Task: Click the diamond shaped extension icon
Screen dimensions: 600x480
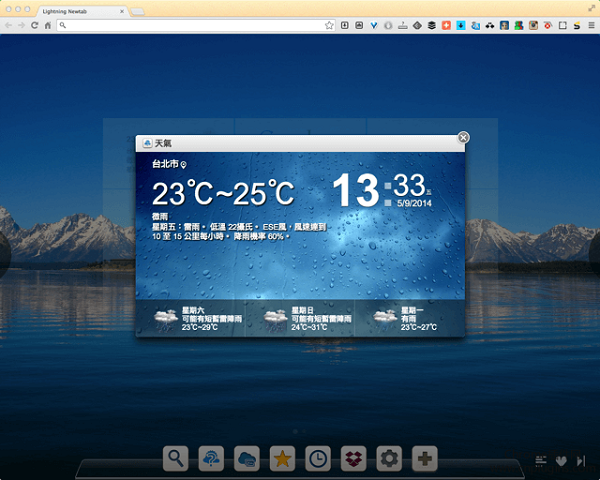Action: click(x=417, y=25)
